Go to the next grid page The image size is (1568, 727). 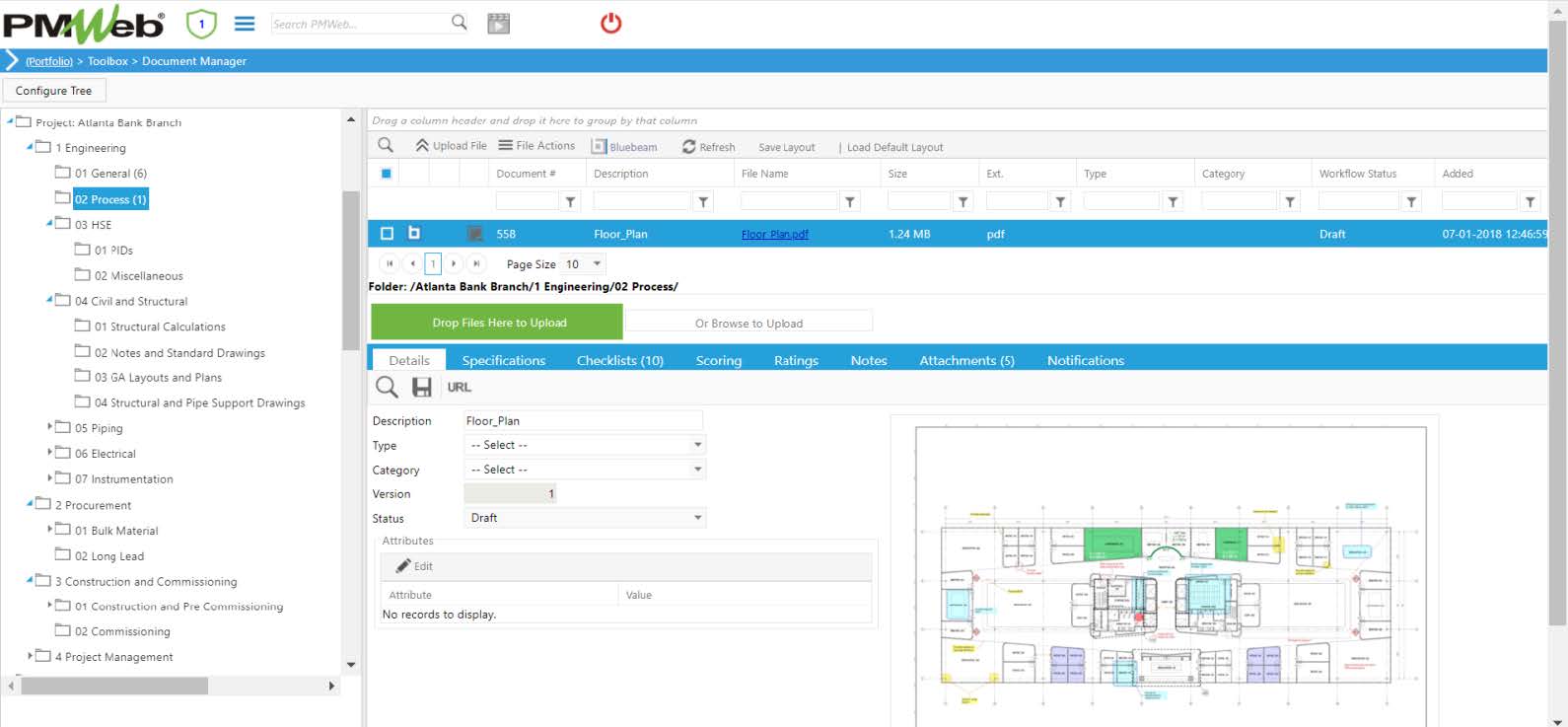[454, 263]
